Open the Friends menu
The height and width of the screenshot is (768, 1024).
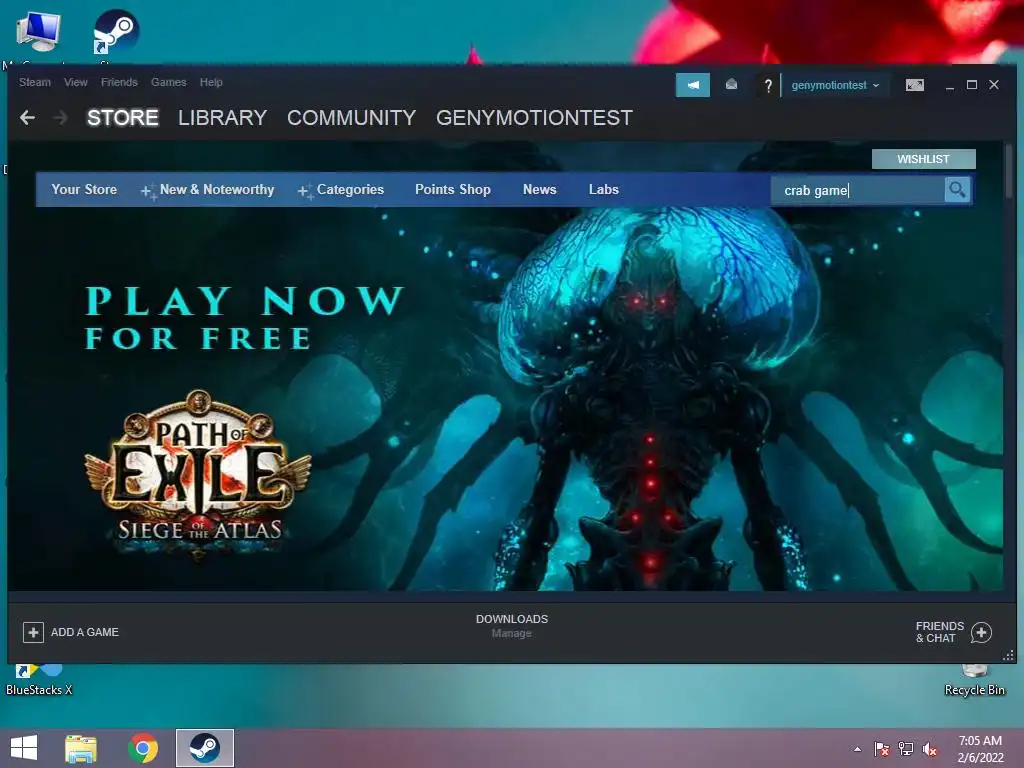[x=119, y=82]
